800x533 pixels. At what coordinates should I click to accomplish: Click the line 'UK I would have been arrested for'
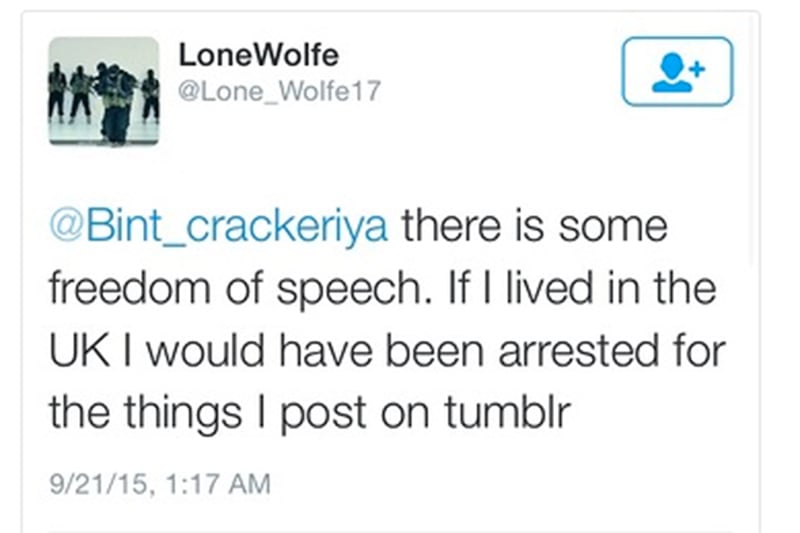point(387,350)
